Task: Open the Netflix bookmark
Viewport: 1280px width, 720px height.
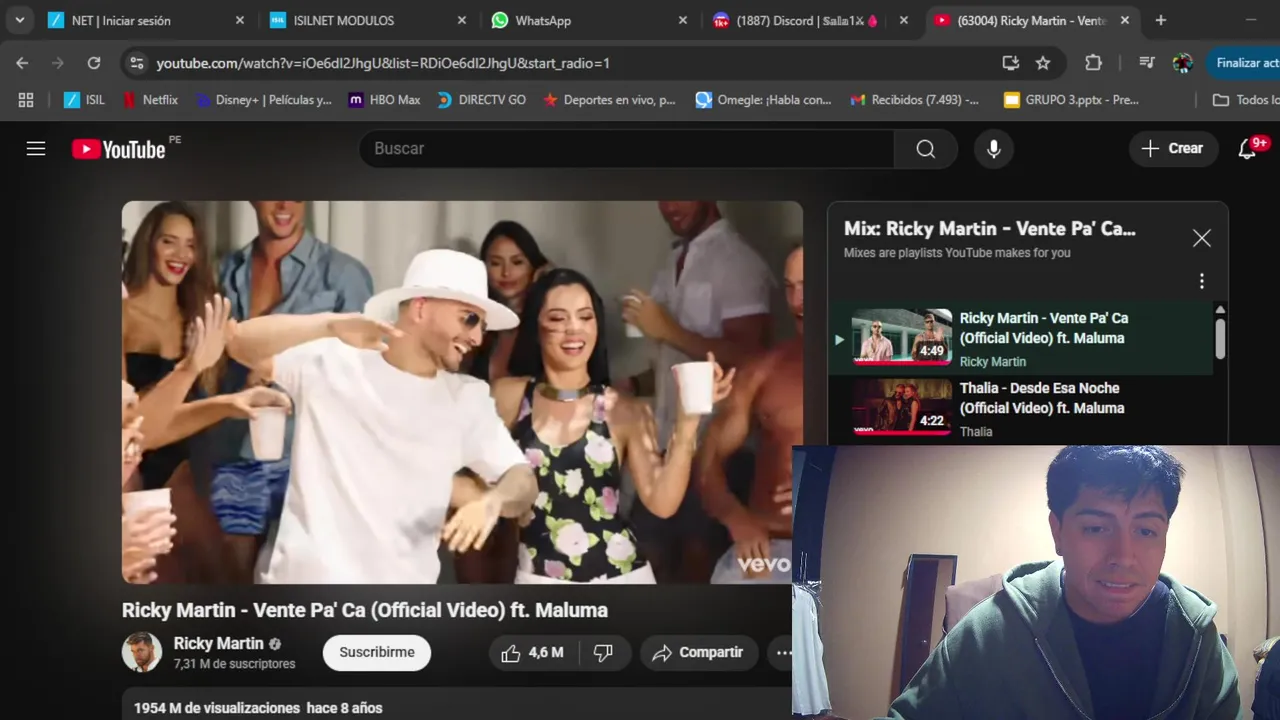Action: pos(150,100)
